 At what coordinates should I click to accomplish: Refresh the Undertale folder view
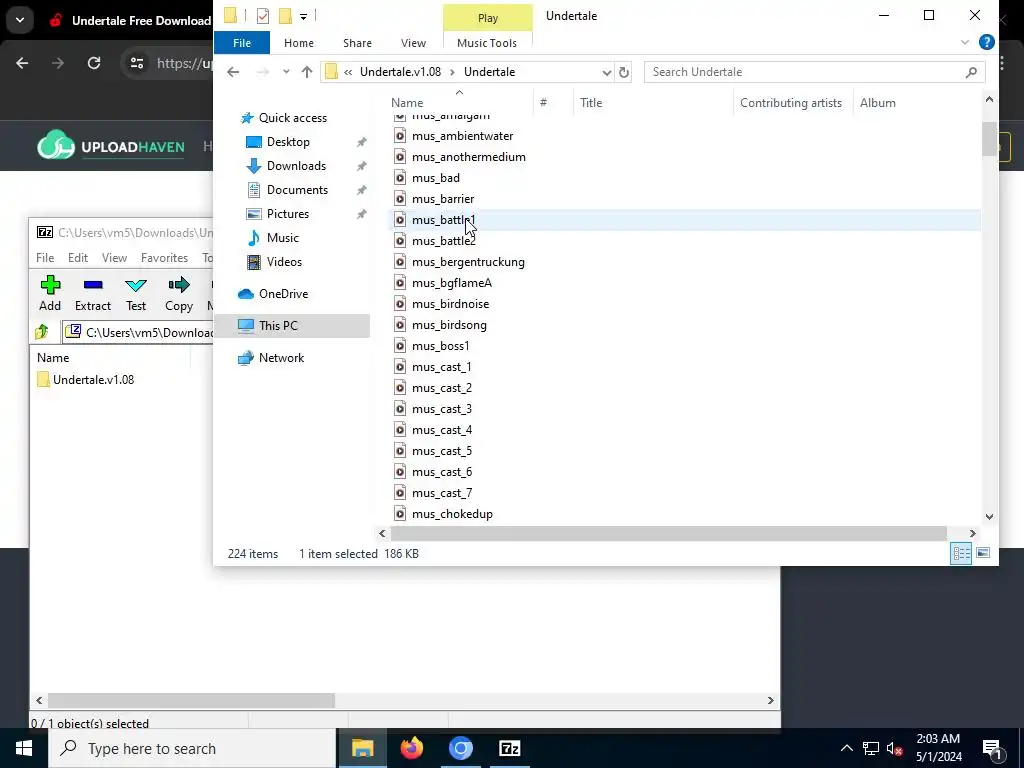tap(624, 72)
